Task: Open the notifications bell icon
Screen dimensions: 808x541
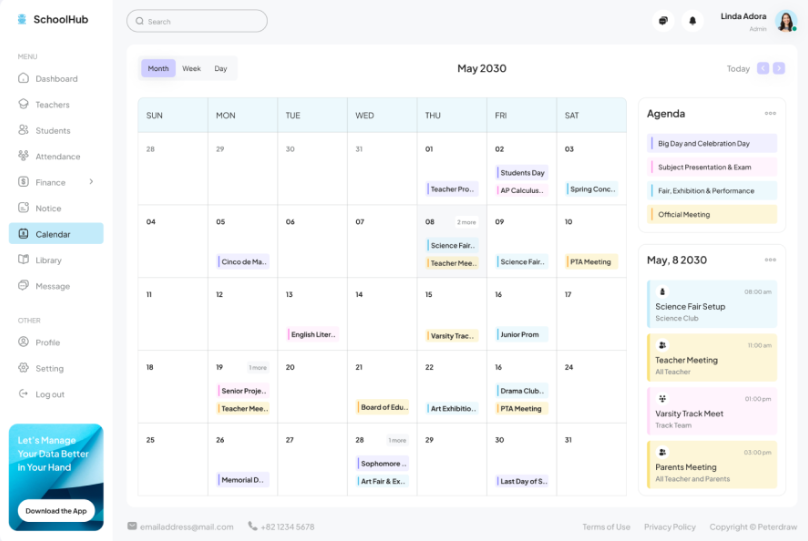Action: click(x=691, y=21)
